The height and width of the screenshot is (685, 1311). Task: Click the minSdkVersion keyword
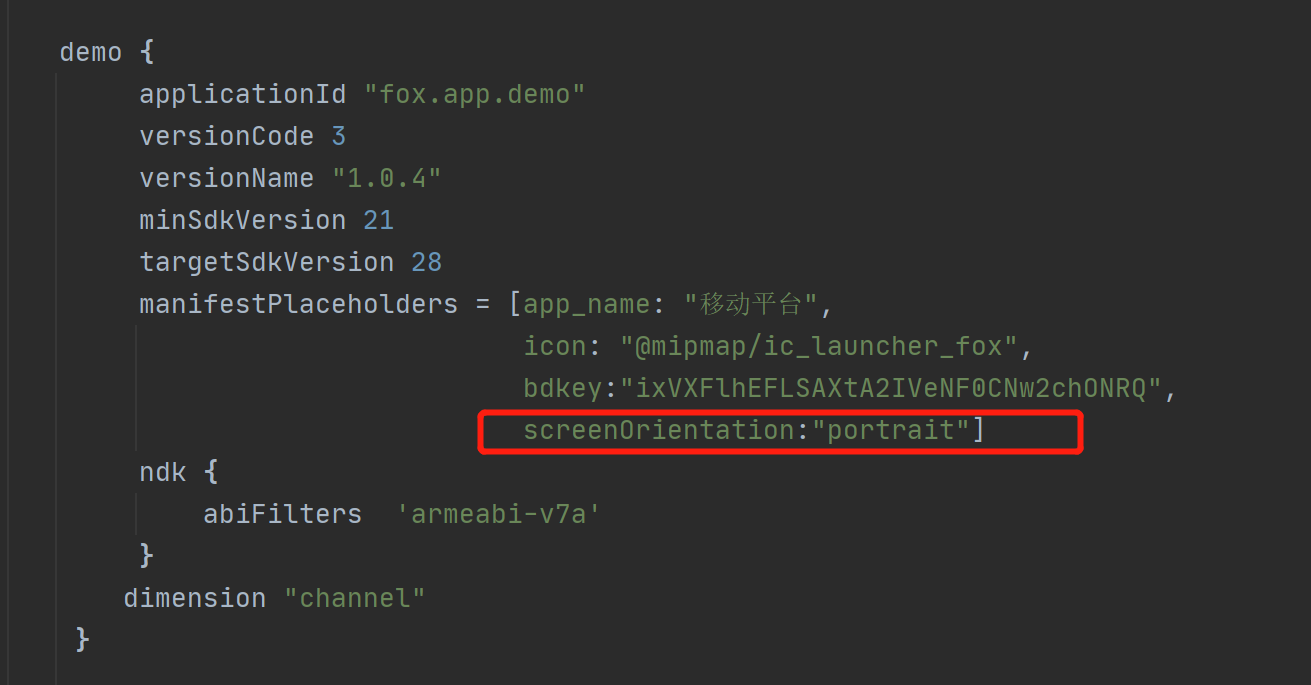tap(243, 220)
